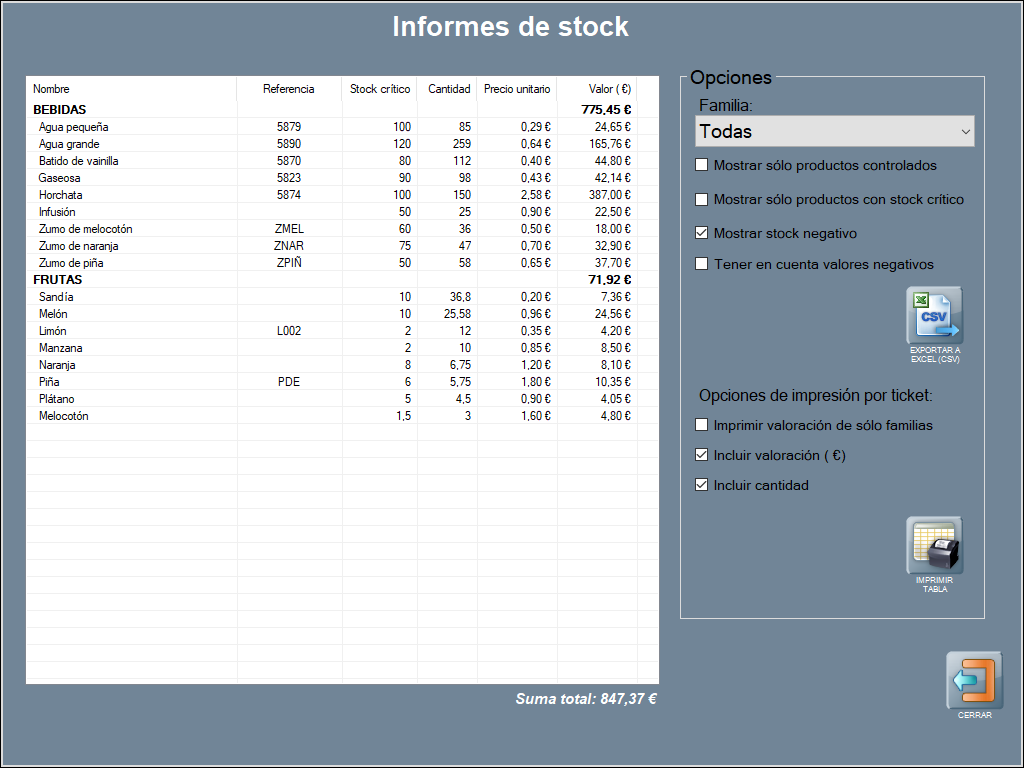This screenshot has height=768, width=1024.
Task: Click the Cantidad column header
Action: 448,89
